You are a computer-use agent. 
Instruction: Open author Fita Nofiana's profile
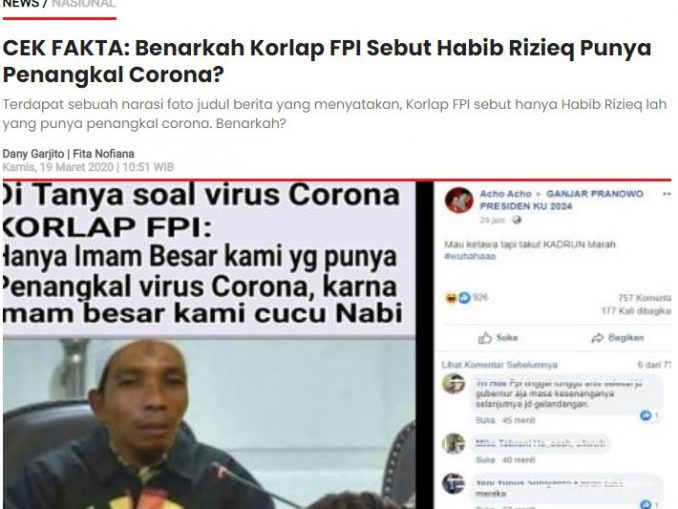pyautogui.click(x=103, y=154)
